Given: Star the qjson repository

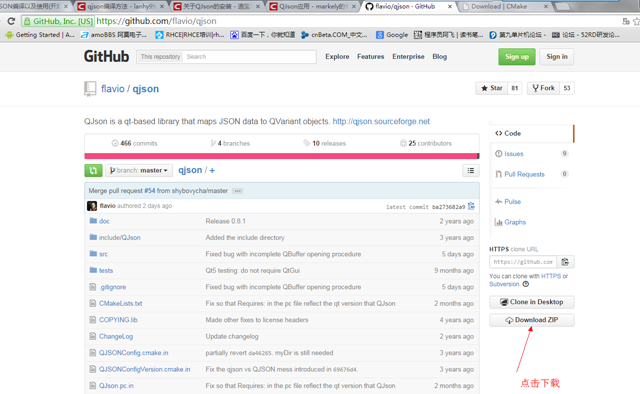Looking at the screenshot, I should pyautogui.click(x=491, y=88).
